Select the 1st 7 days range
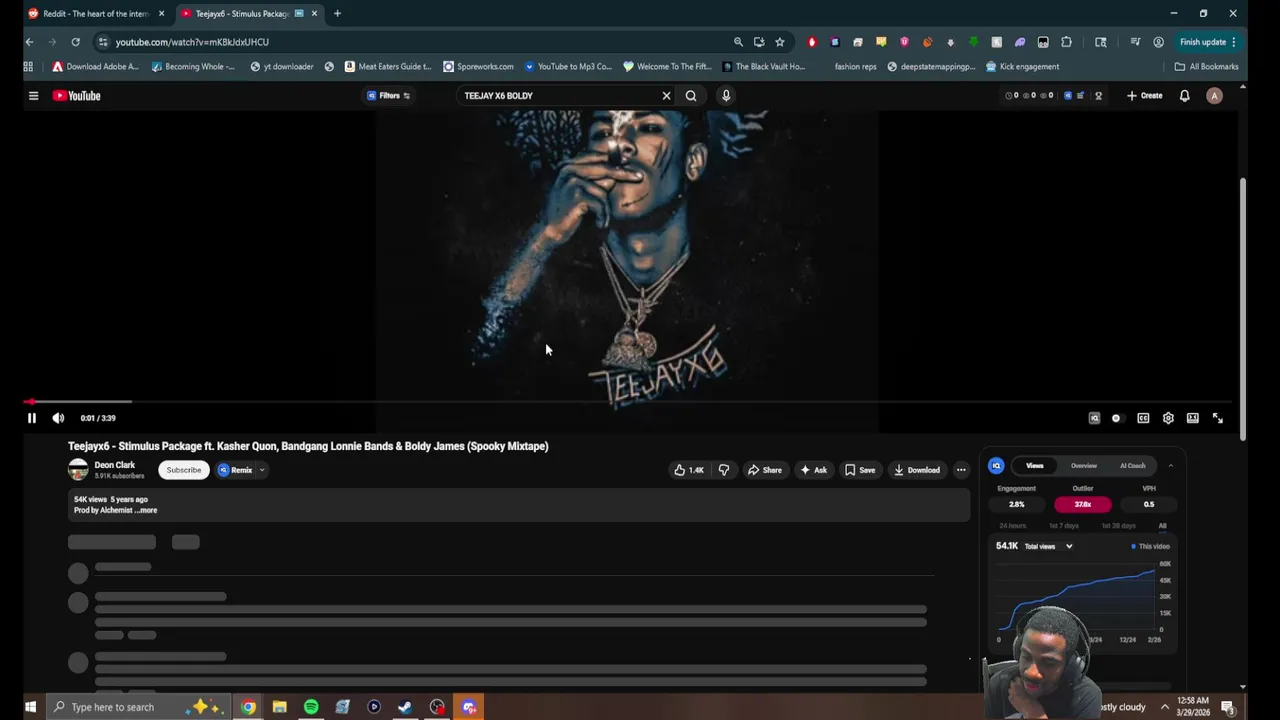 [x=1063, y=526]
